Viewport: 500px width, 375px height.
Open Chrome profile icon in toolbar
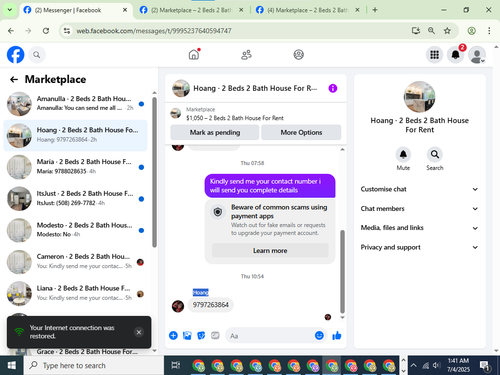[x=471, y=31]
